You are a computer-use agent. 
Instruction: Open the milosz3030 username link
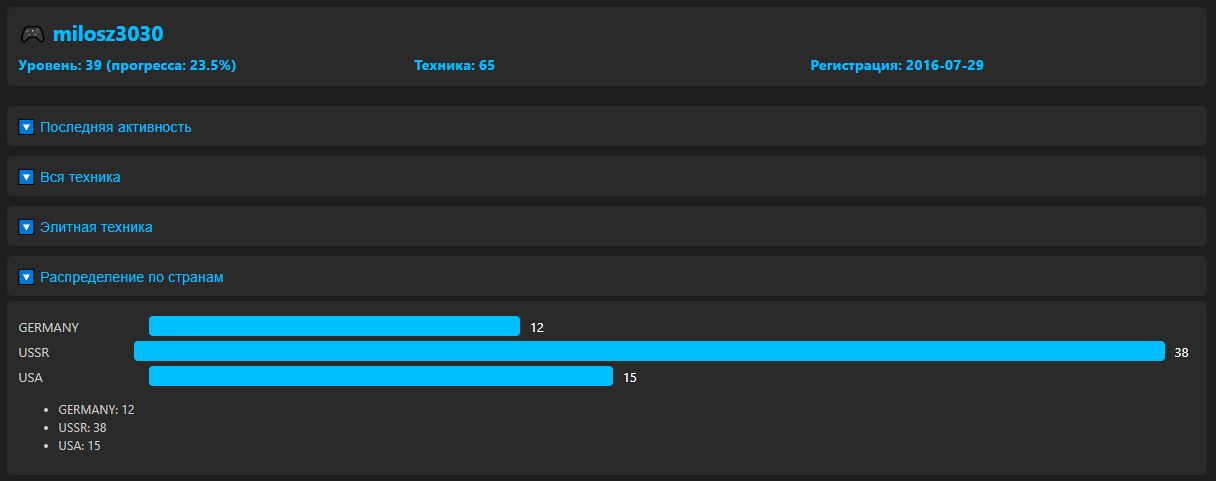[x=108, y=34]
